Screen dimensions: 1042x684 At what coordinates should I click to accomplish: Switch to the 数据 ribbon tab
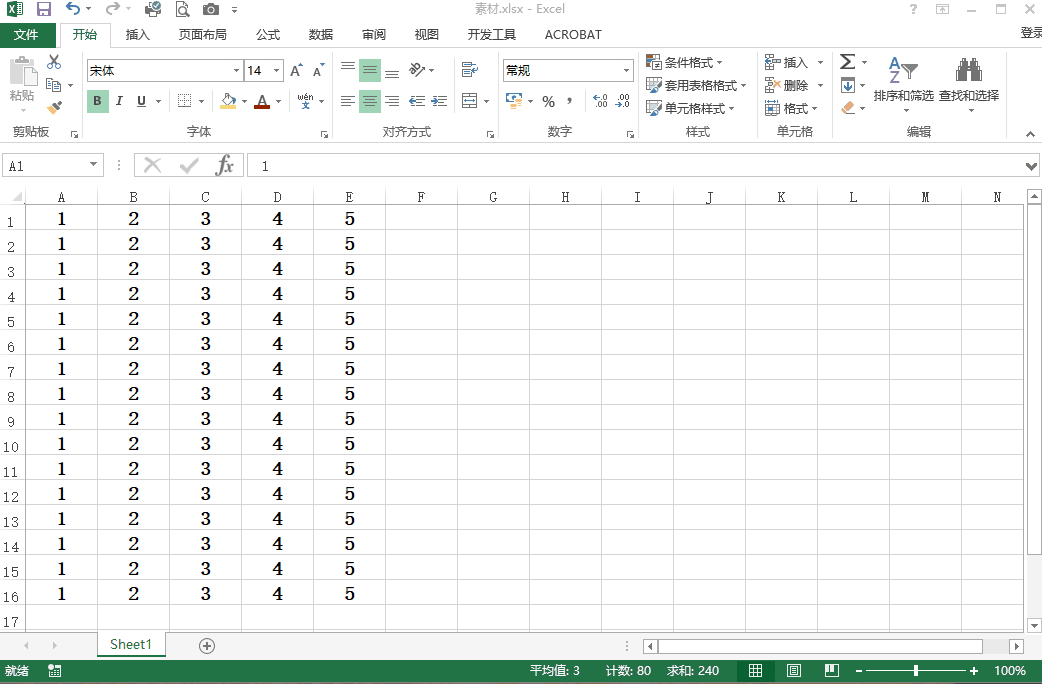point(321,35)
